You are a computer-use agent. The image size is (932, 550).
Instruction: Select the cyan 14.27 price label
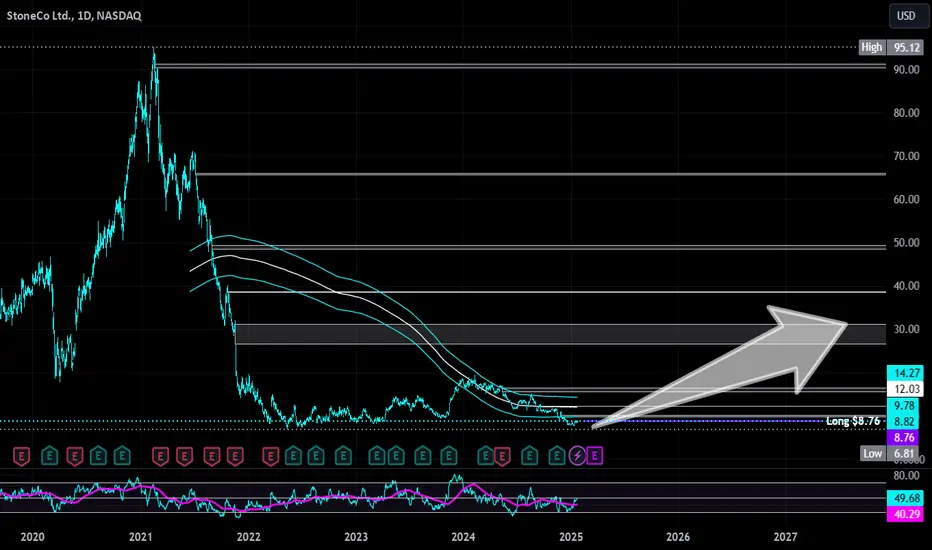coord(905,373)
